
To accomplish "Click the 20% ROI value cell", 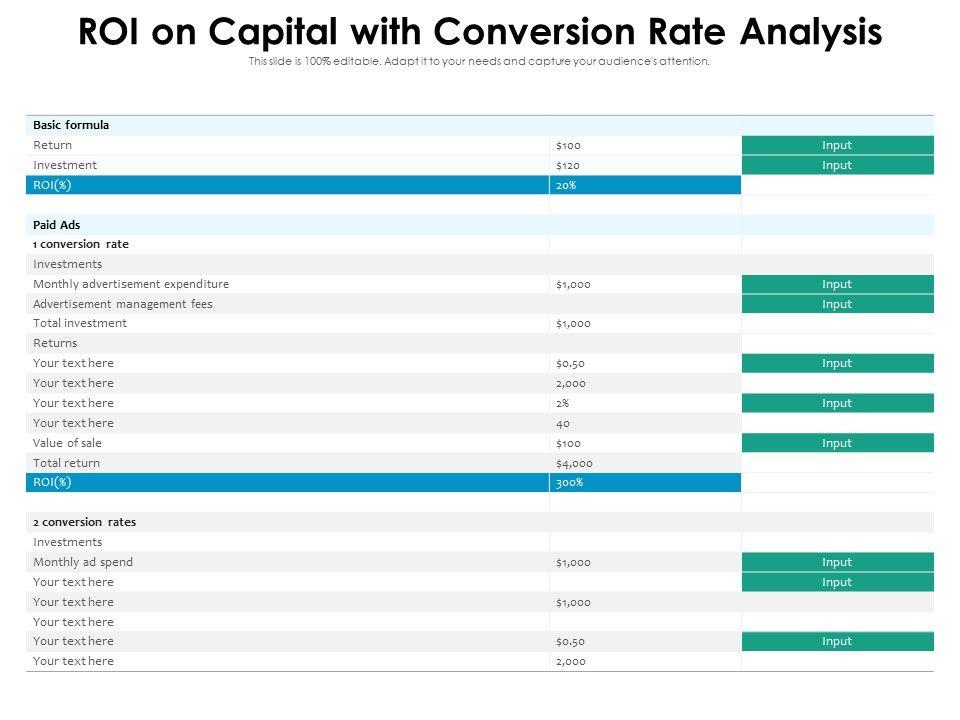I will tap(566, 185).
